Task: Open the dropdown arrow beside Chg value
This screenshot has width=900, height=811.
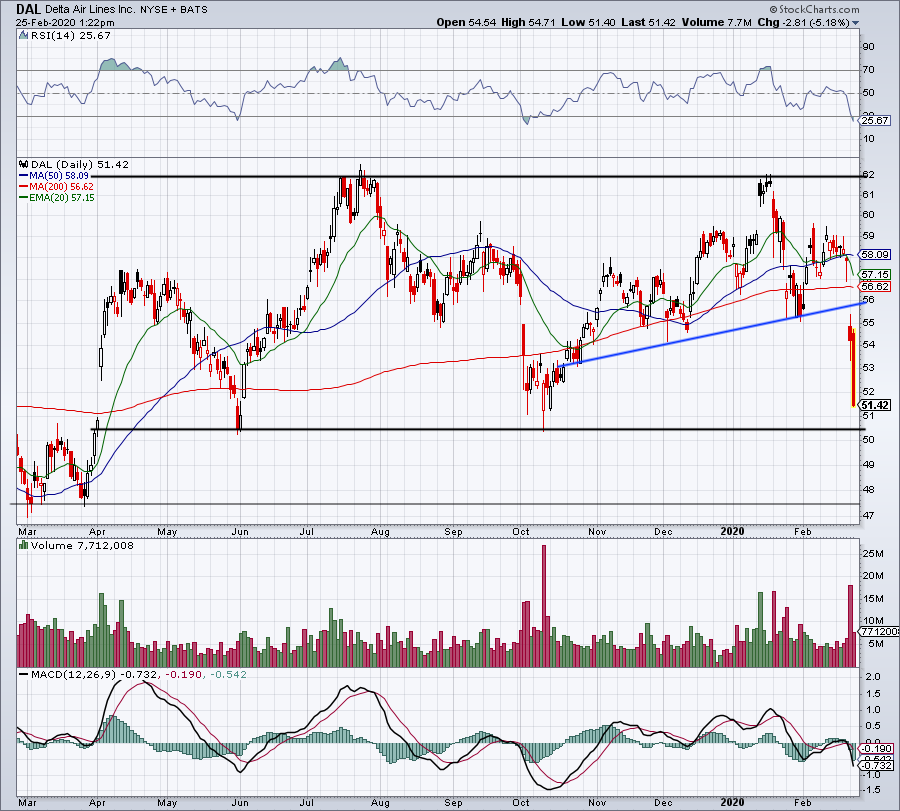Action: (x=856, y=23)
